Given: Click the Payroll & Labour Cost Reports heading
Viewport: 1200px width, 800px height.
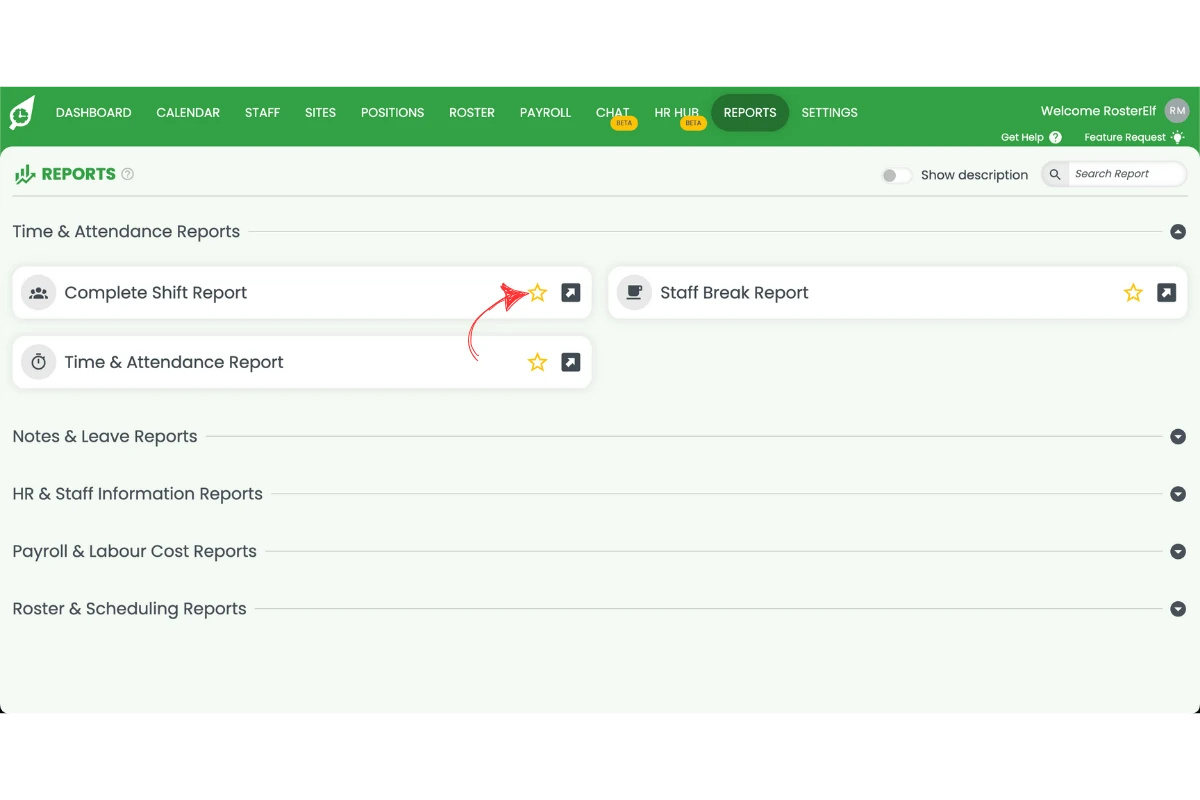Looking at the screenshot, I should [x=135, y=552].
